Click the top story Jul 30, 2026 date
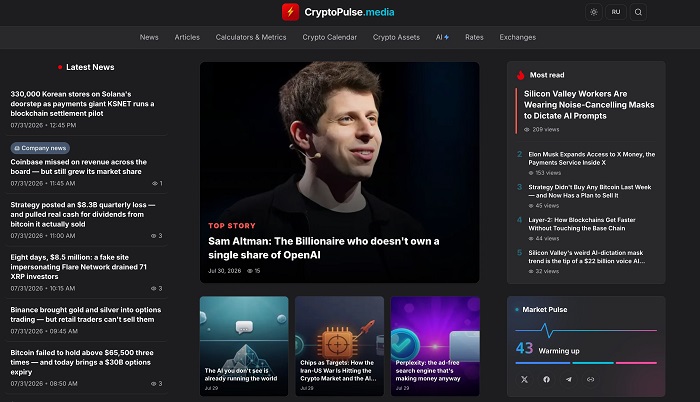Screen dimensions: 700x402 [225, 271]
